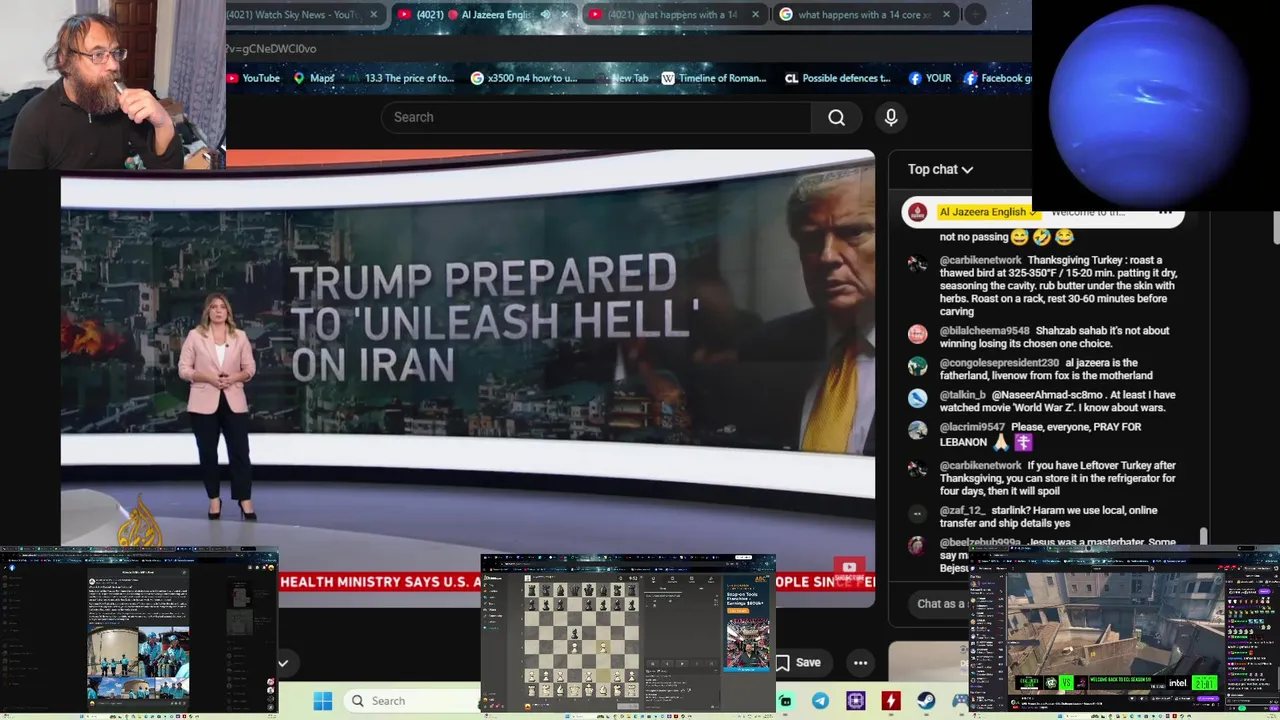The image size is (1280, 720).
Task: Open the Facebook YOUR bookmark
Action: pos(930,78)
